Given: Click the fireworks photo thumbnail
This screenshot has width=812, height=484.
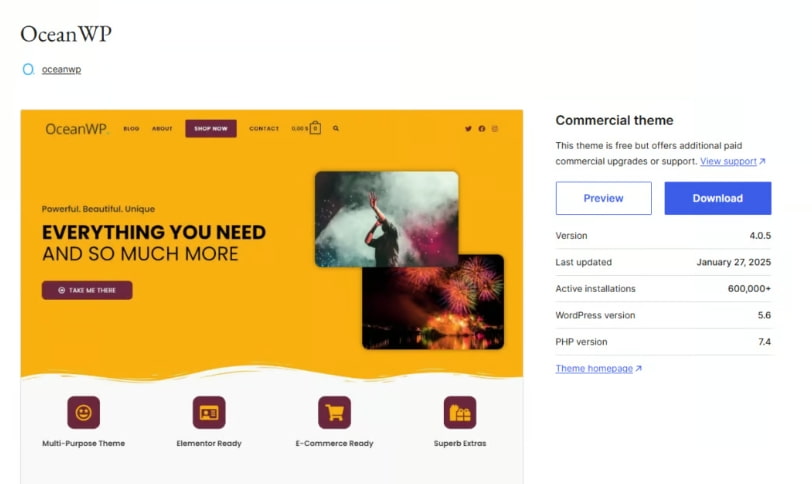Looking at the screenshot, I should pos(433,308).
